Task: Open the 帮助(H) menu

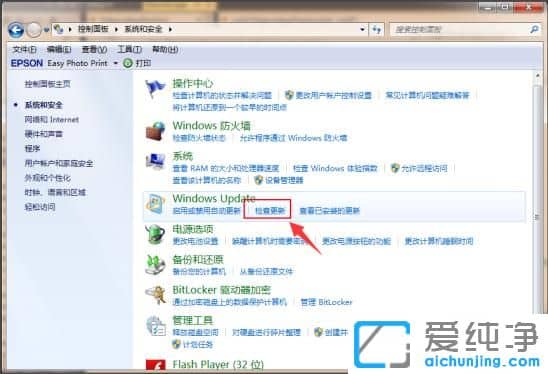Action: 165,50
